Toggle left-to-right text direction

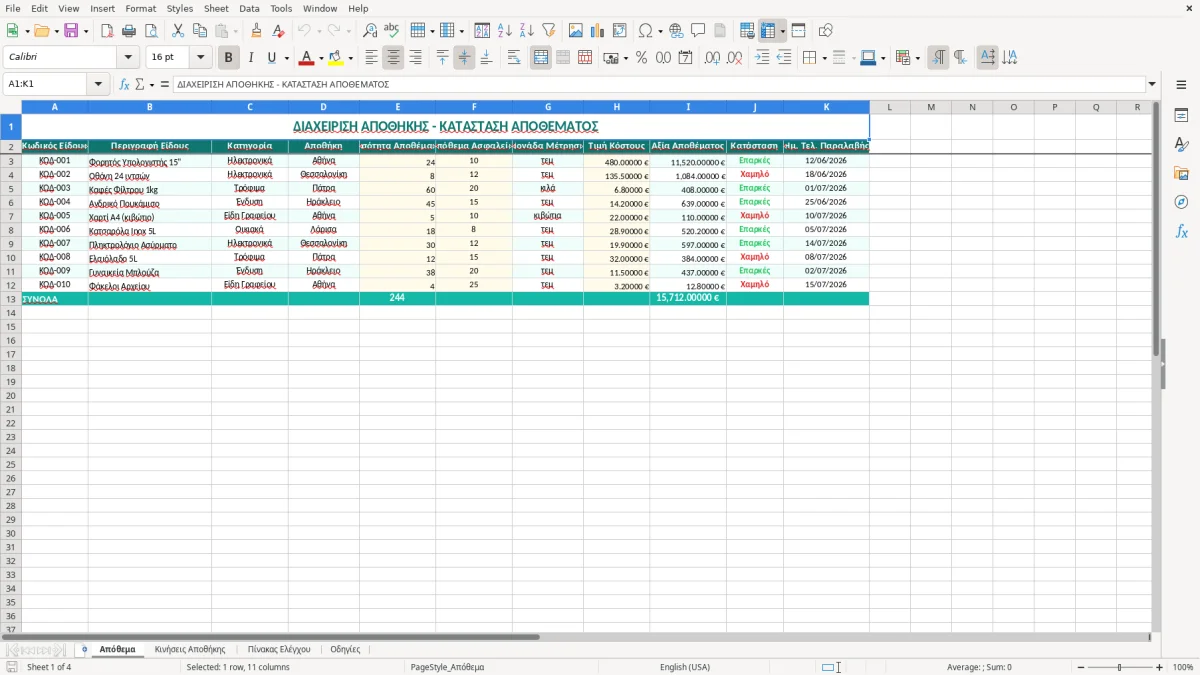click(938, 58)
